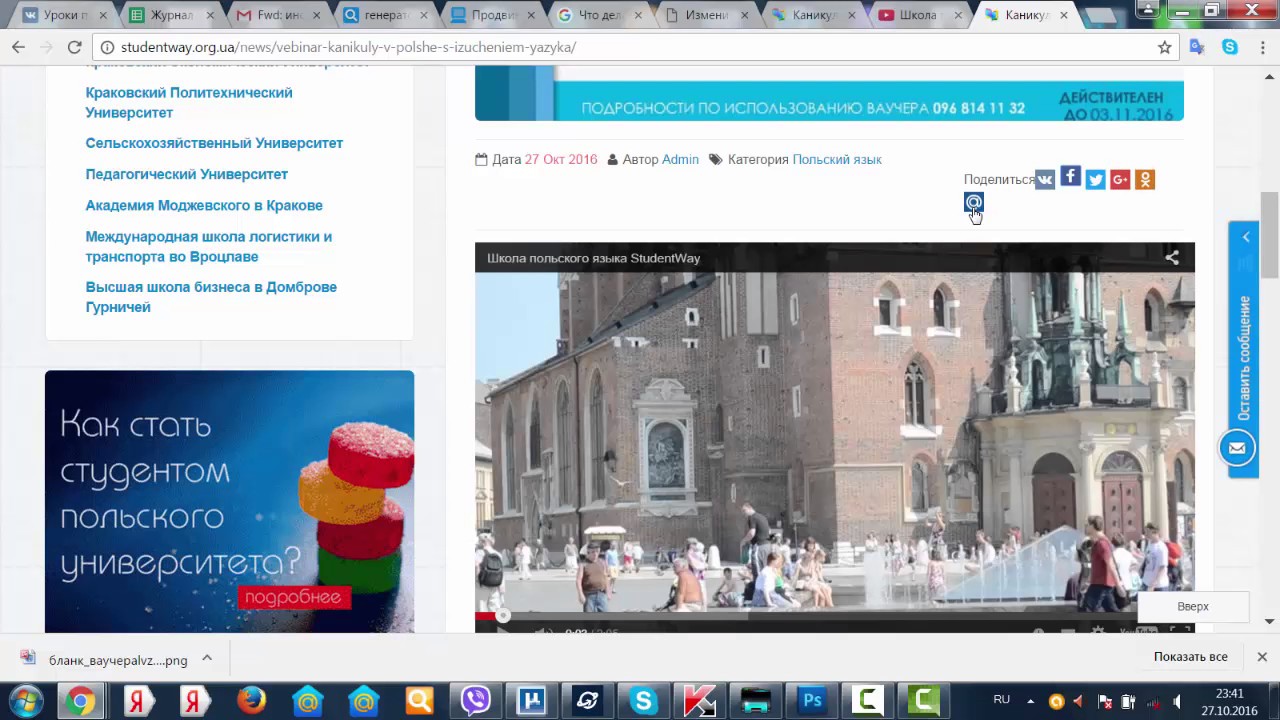Click the video title Школа польского языка StudentWay

coord(593,258)
